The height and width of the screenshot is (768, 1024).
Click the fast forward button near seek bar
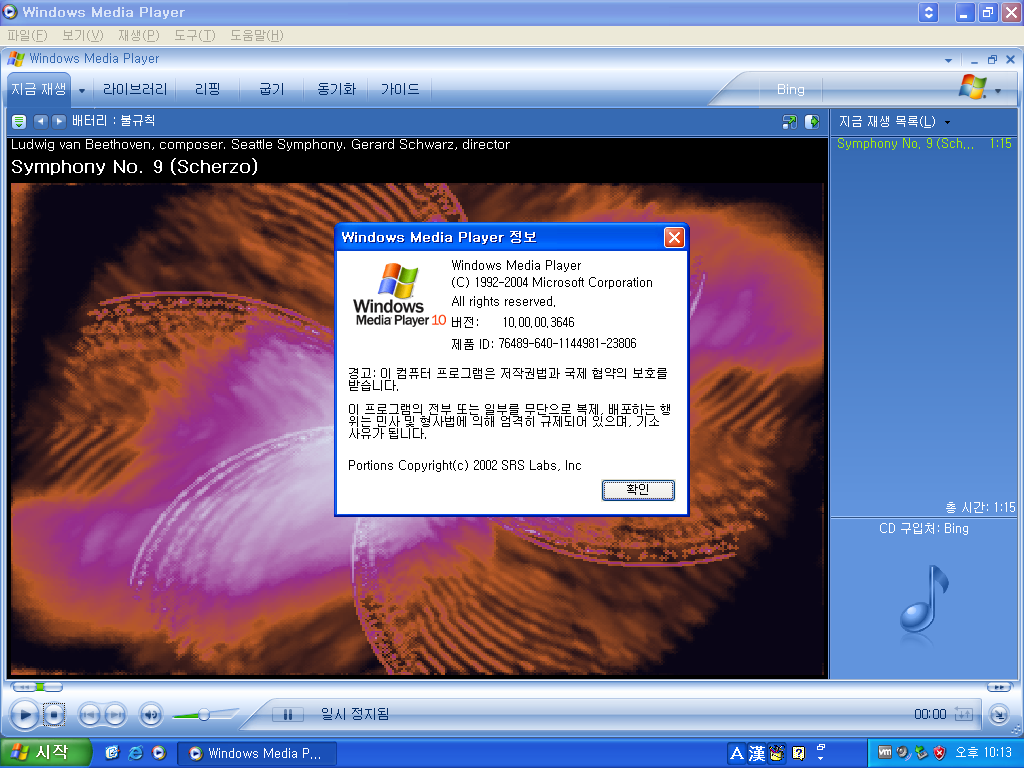pos(999,687)
